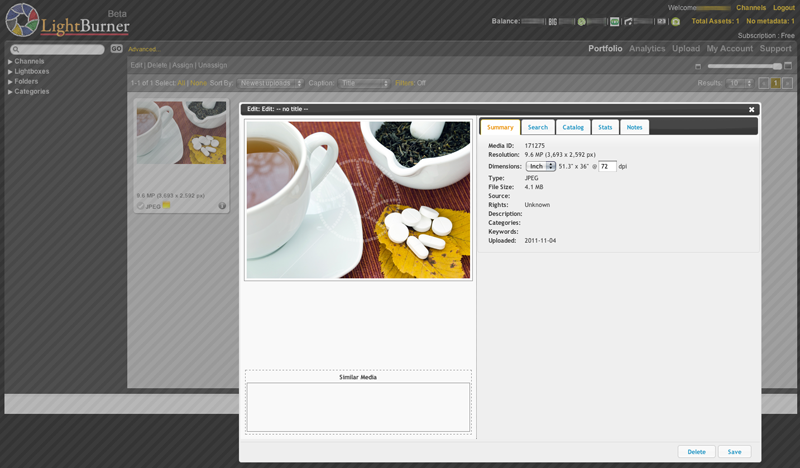Go to the next results page arrow

point(787,83)
